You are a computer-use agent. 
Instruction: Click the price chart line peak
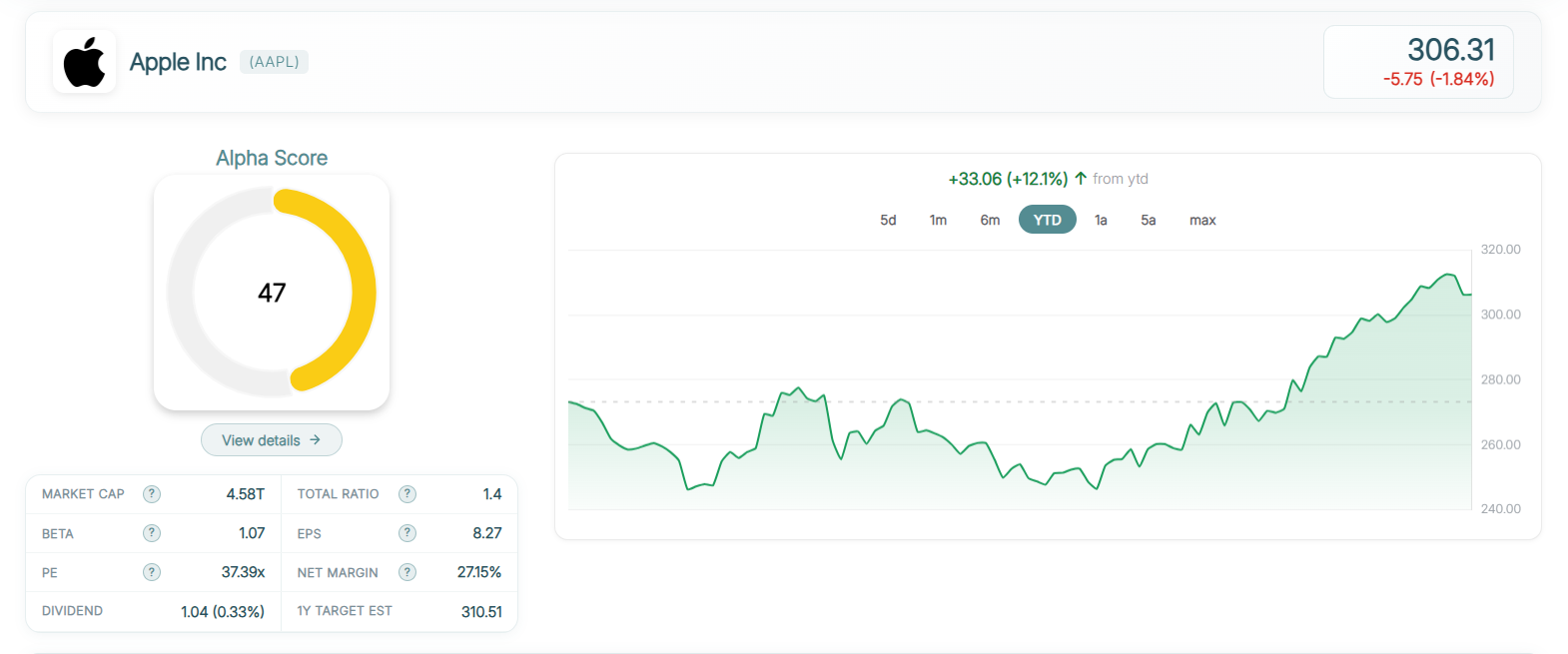coord(1448,275)
